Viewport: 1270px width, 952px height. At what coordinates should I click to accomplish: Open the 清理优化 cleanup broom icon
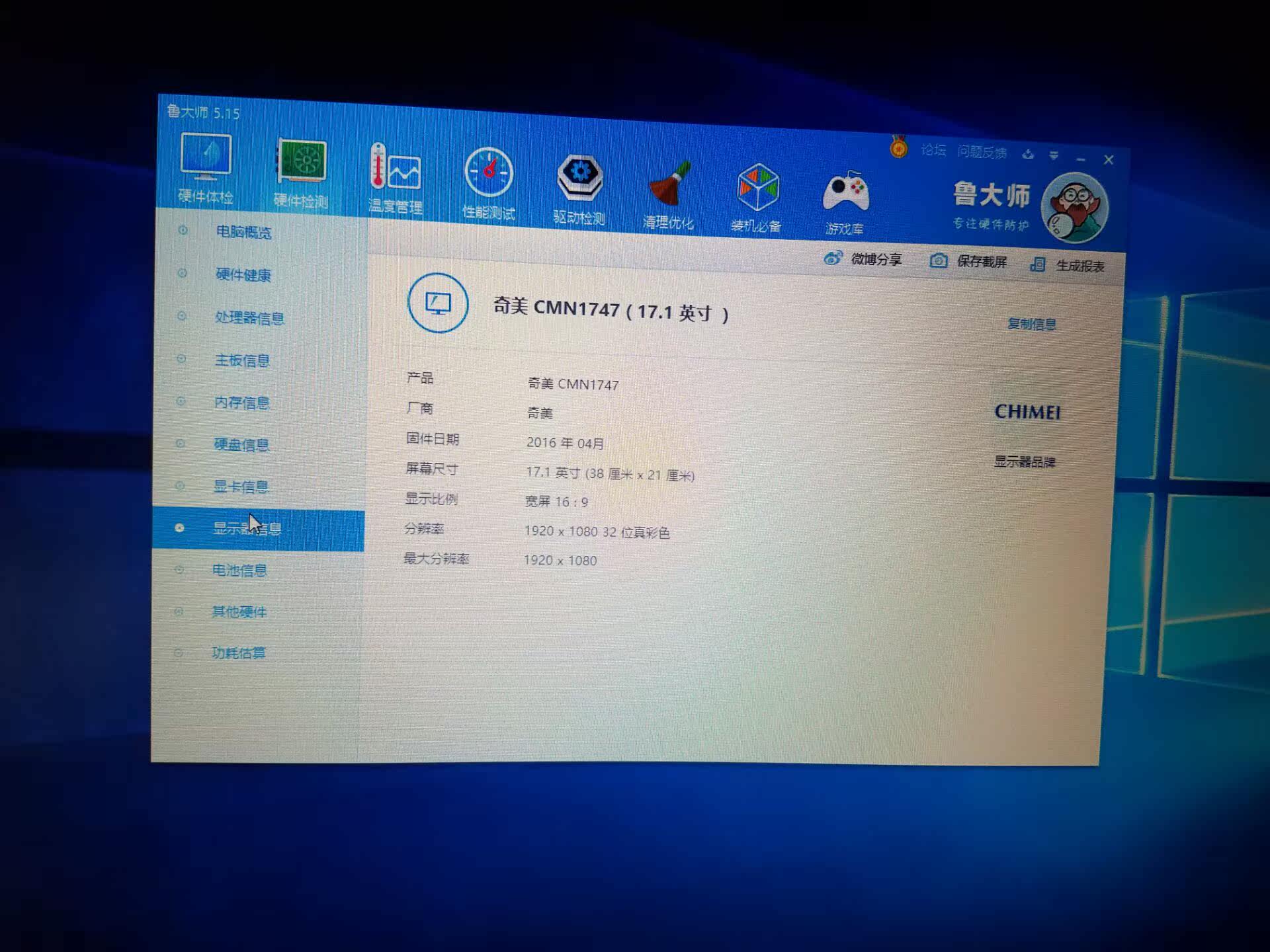(x=669, y=185)
